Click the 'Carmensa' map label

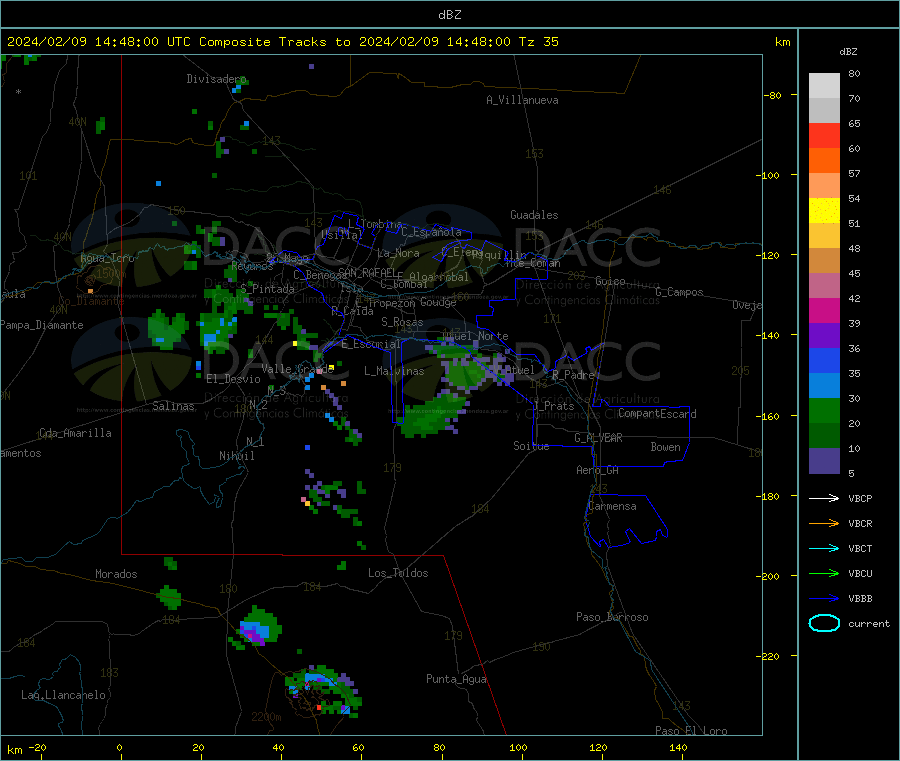(x=612, y=506)
